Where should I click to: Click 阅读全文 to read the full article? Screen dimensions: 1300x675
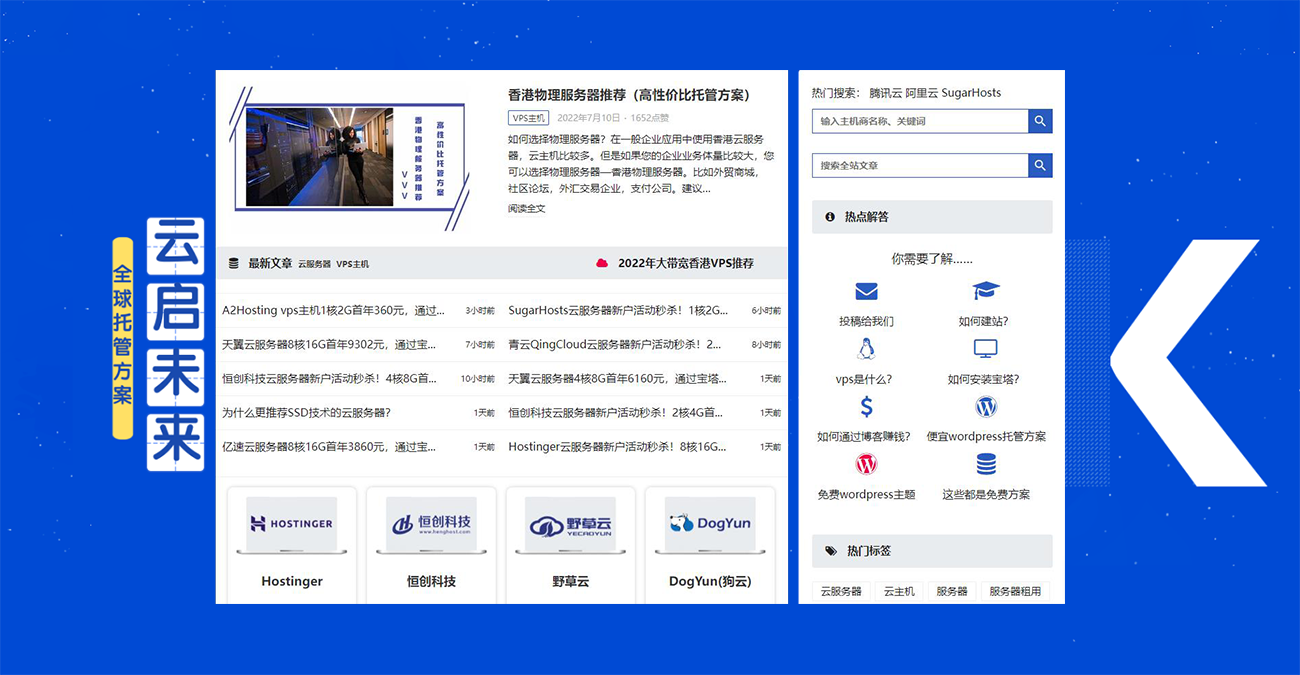point(527,209)
